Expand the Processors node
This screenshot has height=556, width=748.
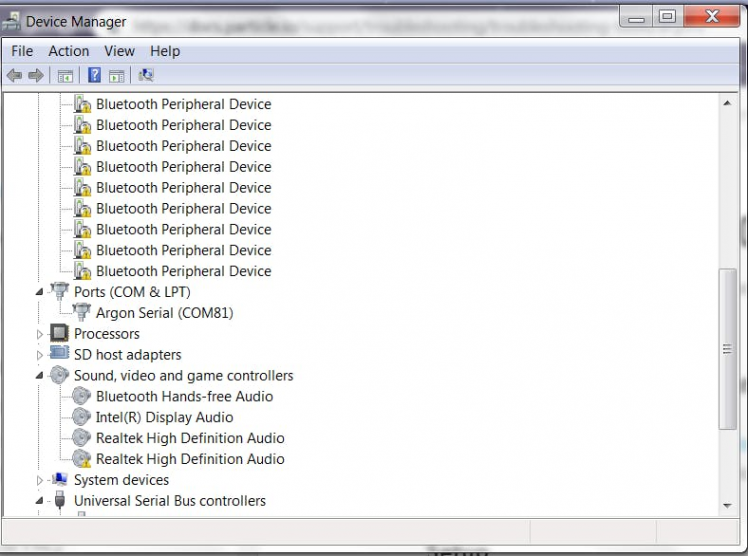(40, 334)
